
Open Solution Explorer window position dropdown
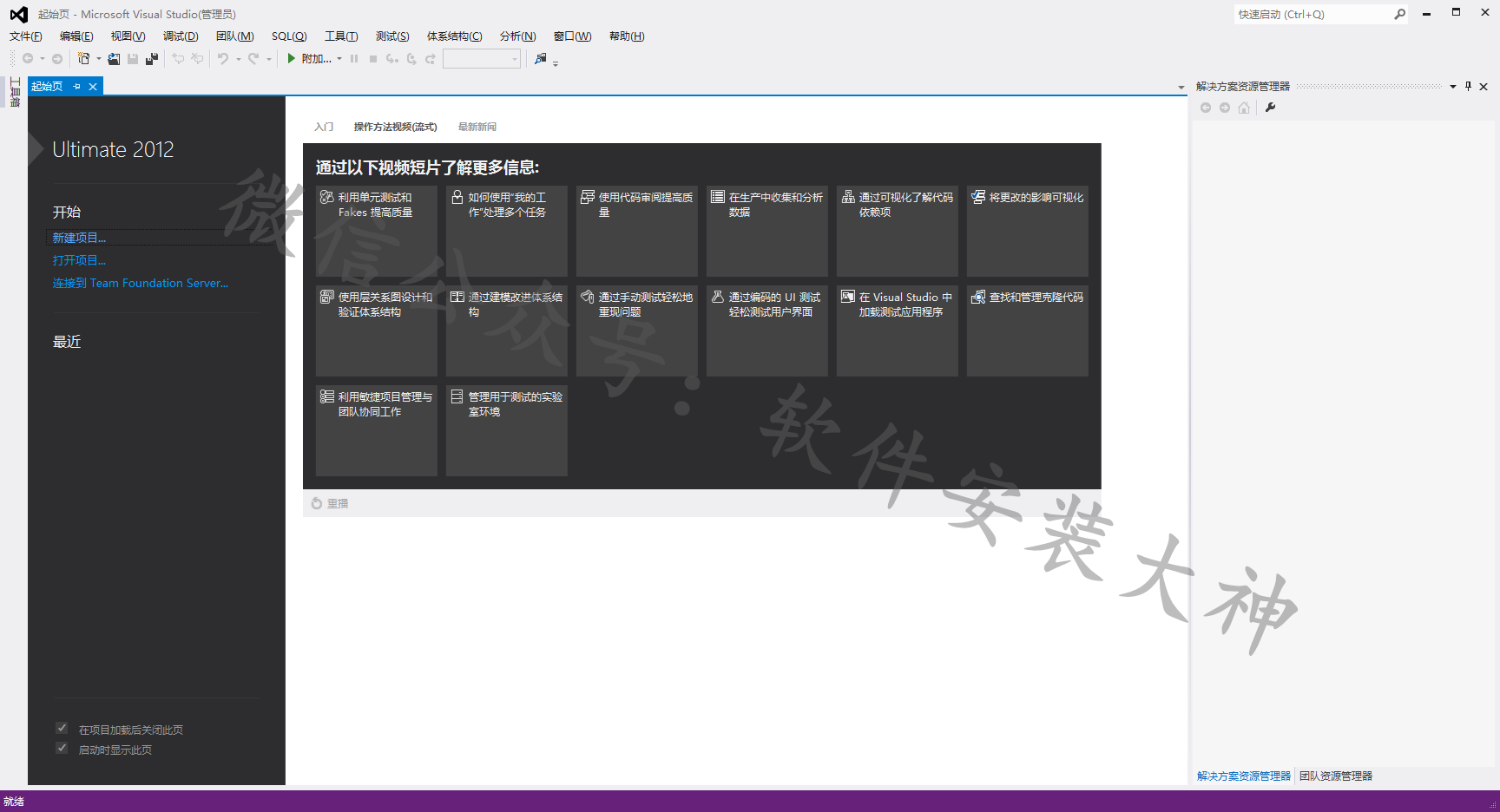click(x=1452, y=86)
